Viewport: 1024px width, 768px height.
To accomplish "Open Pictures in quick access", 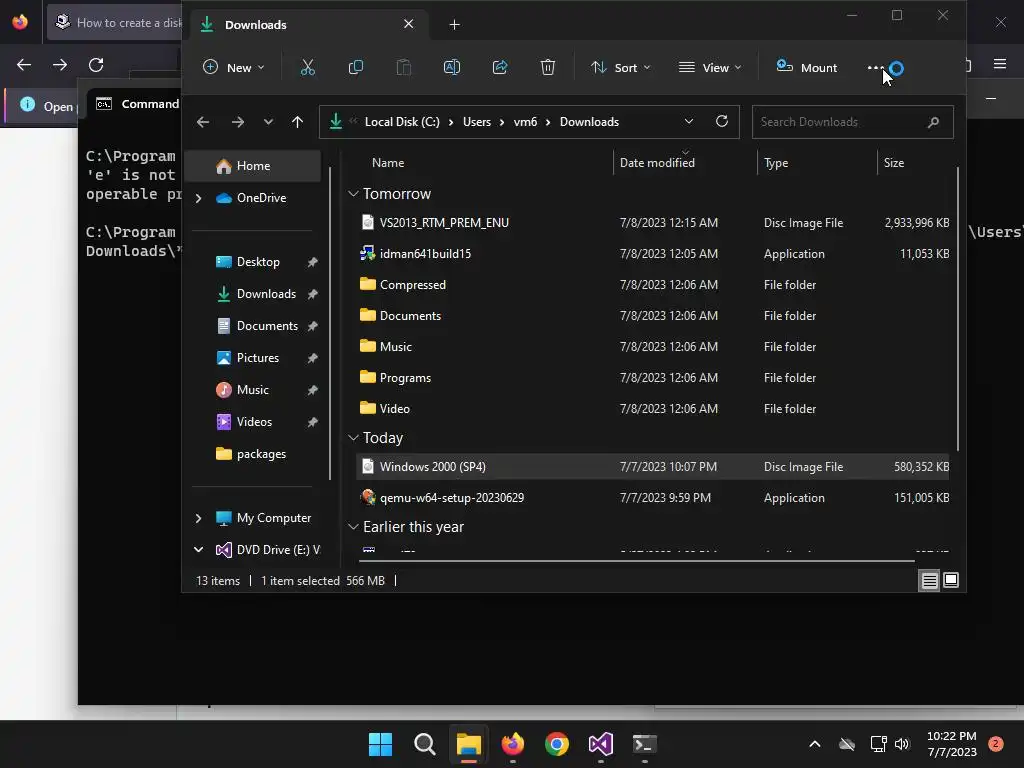I will tap(257, 358).
